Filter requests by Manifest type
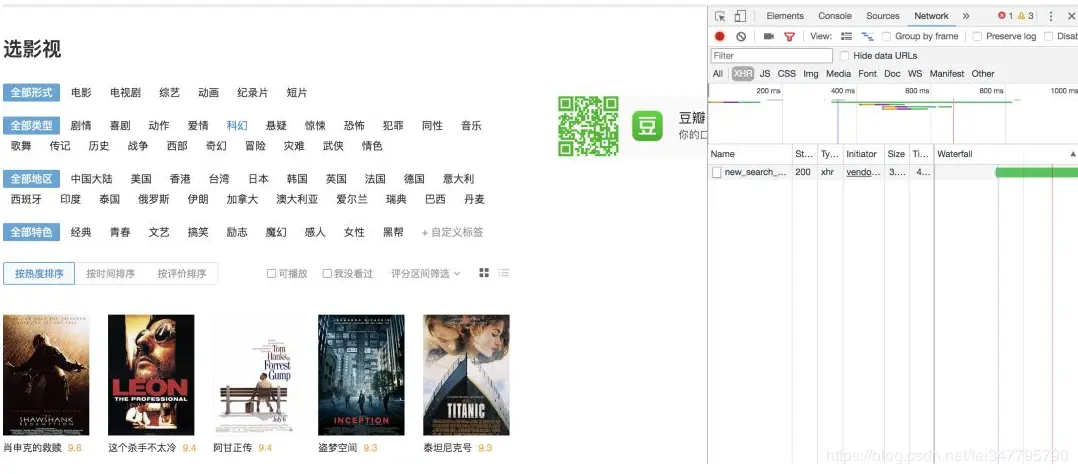Image resolution: width=1078 pixels, height=474 pixels. coord(947,74)
